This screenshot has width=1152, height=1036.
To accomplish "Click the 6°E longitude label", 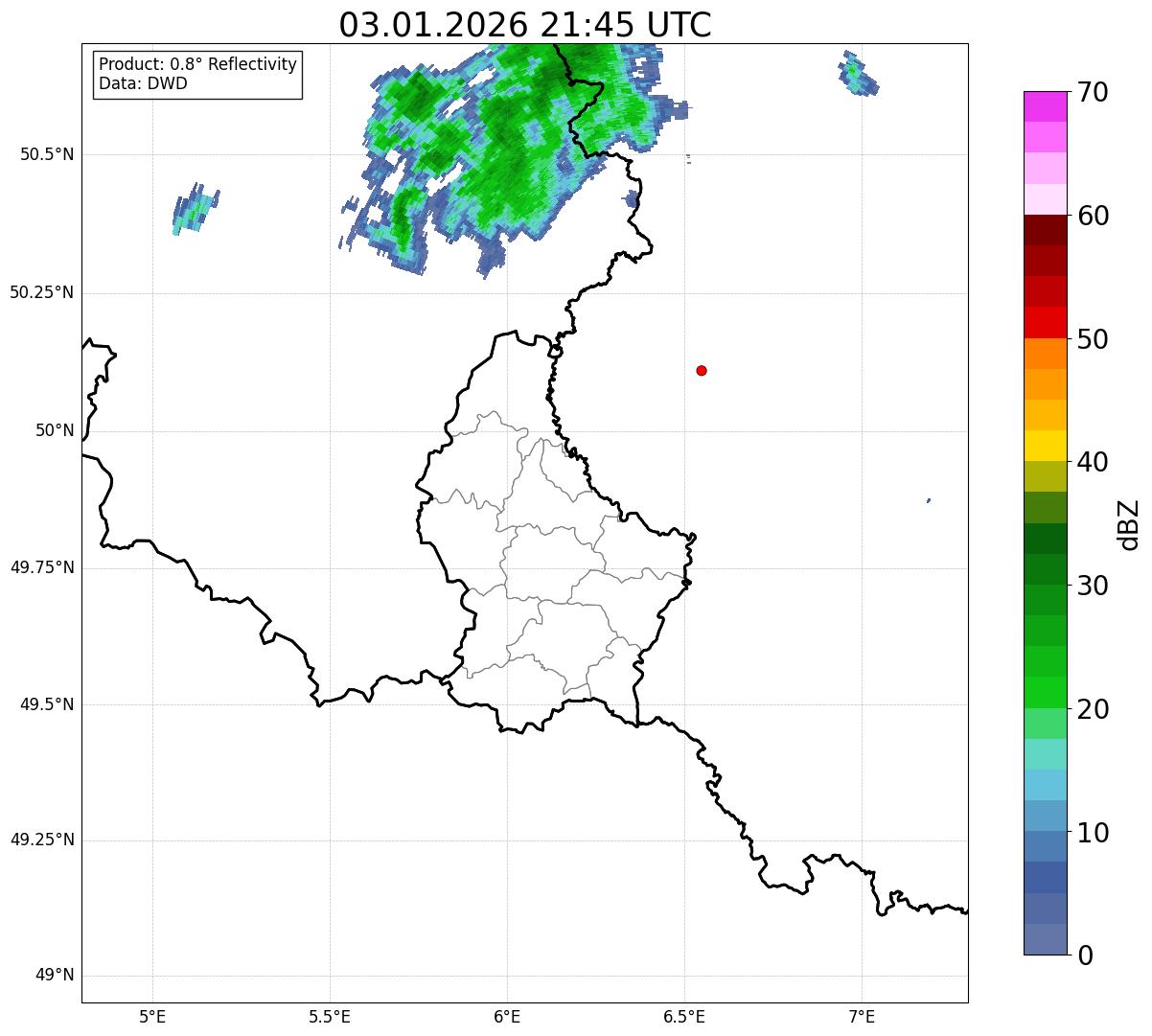I will click(507, 1016).
